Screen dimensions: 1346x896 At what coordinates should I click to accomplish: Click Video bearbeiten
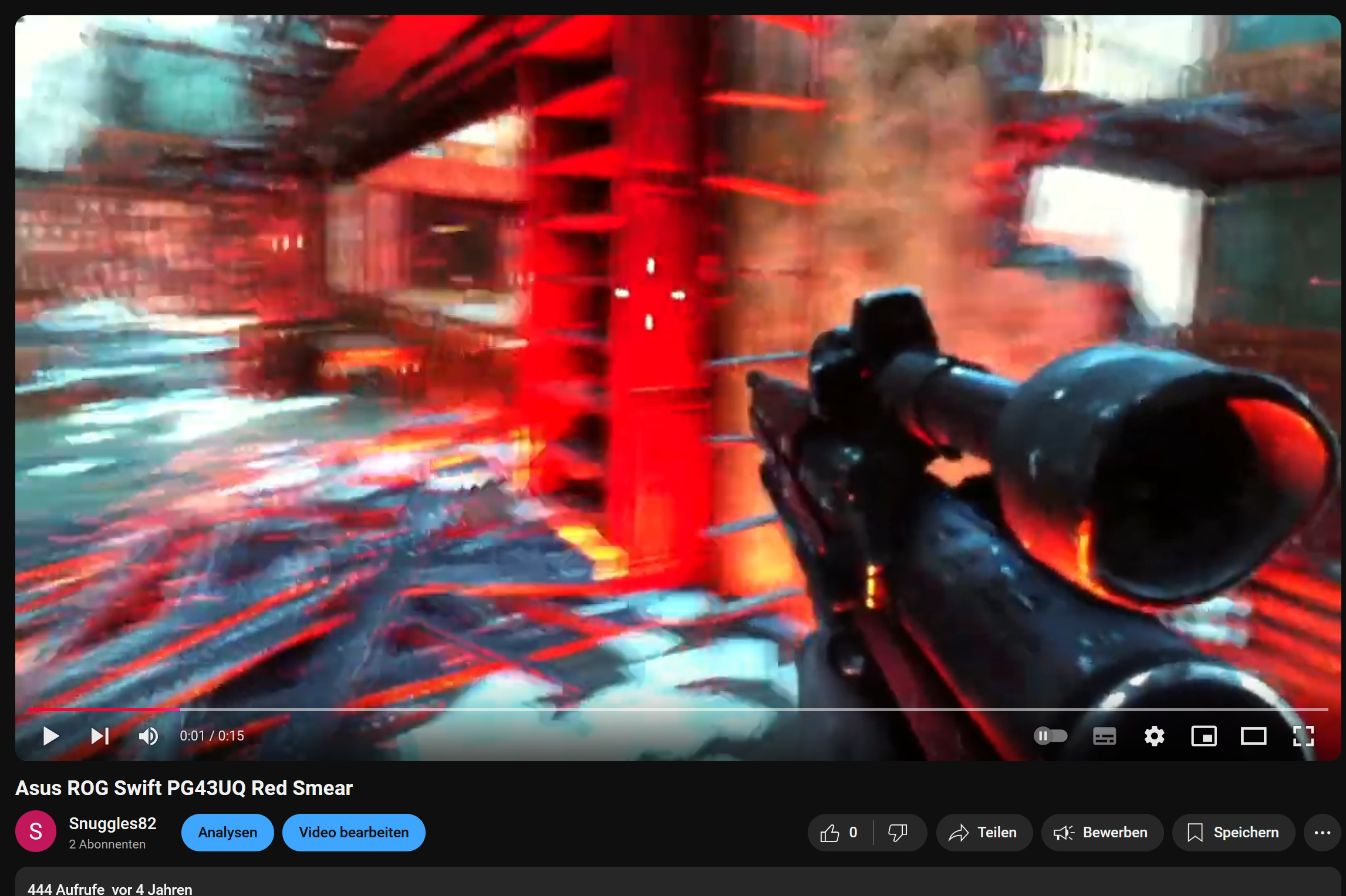354,832
